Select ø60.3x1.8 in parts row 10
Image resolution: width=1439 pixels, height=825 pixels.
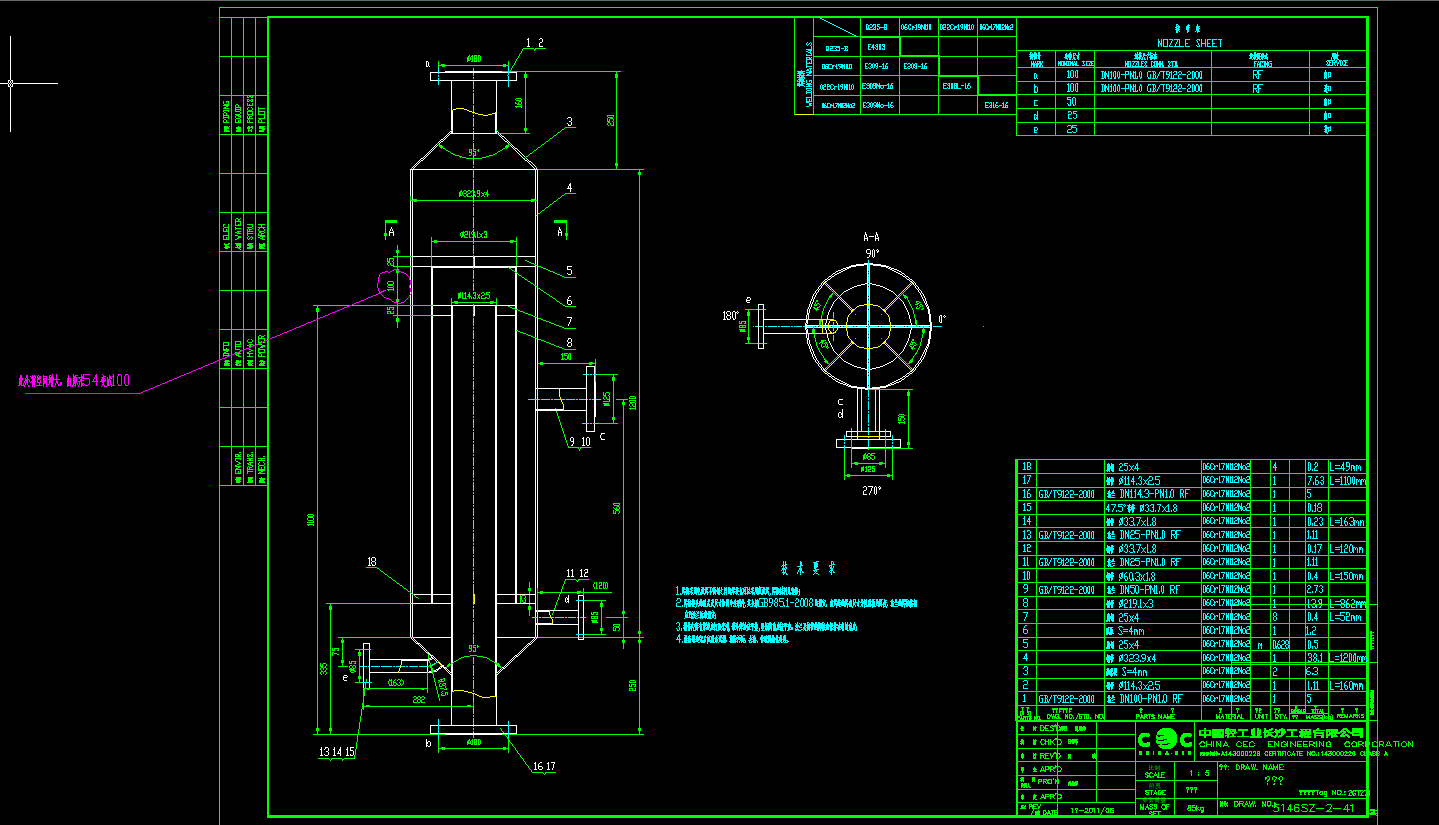pos(1138,576)
